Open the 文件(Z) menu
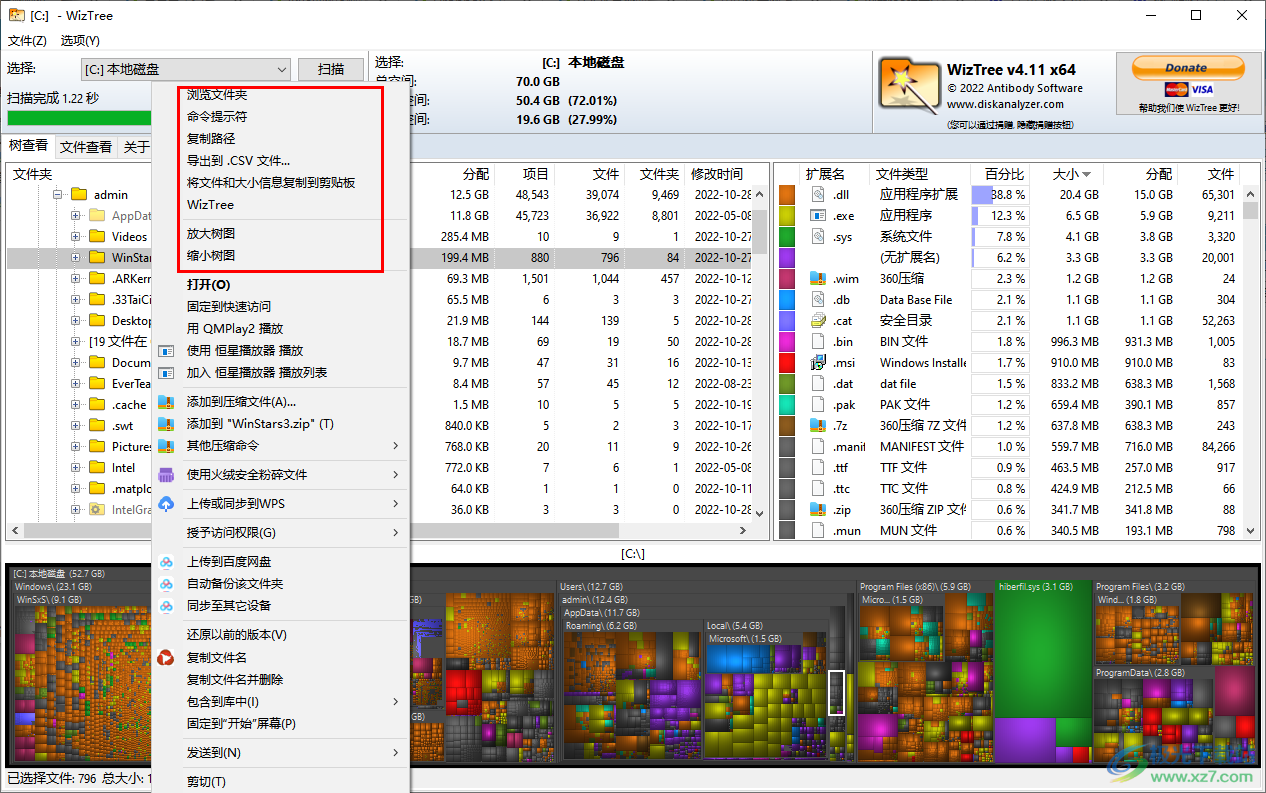 tap(27, 41)
